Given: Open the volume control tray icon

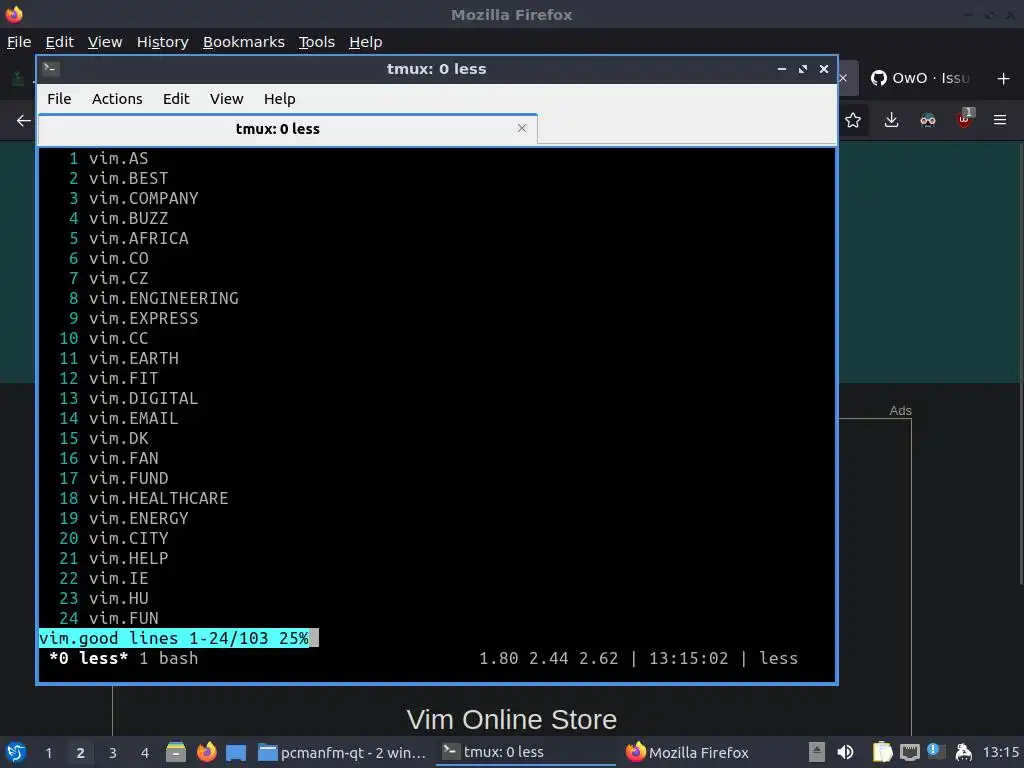Looking at the screenshot, I should click(845, 752).
